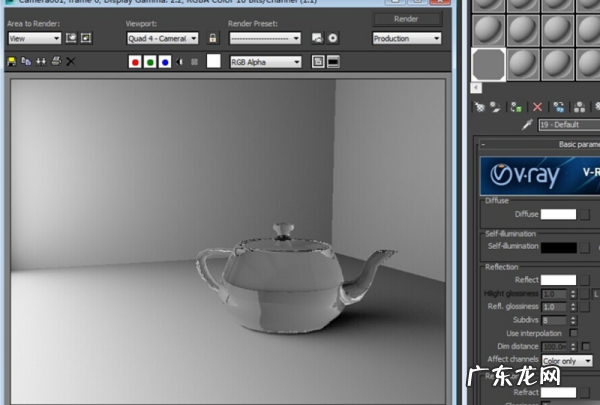Open the Viewport dropdown showing Quad 4
The image size is (600, 405).
click(x=162, y=39)
